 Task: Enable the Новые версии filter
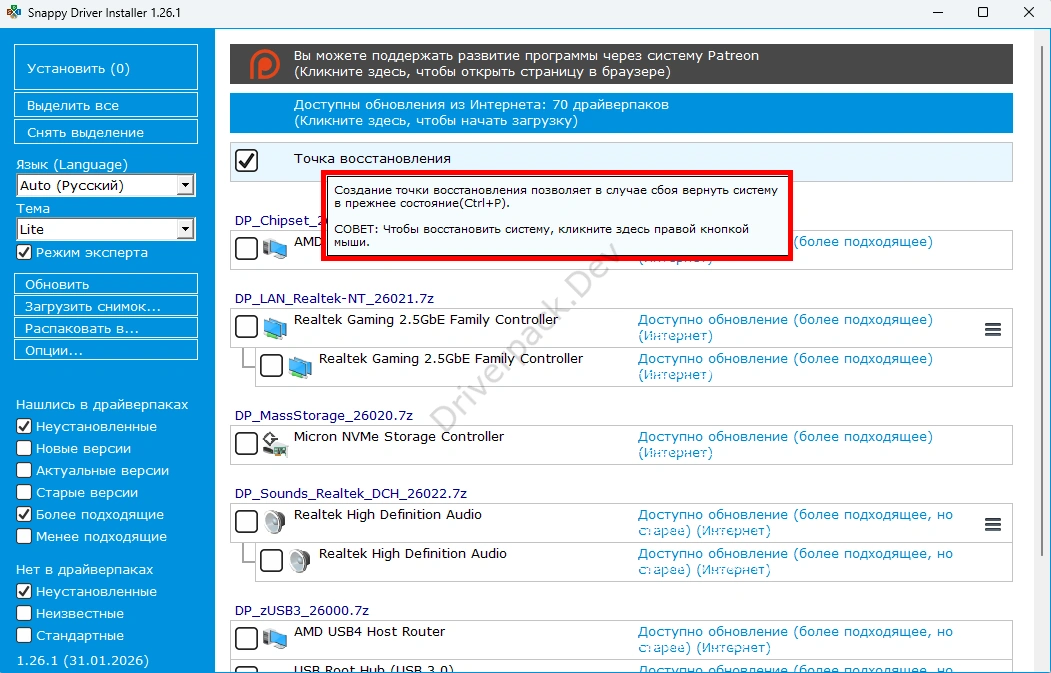(x=24, y=448)
